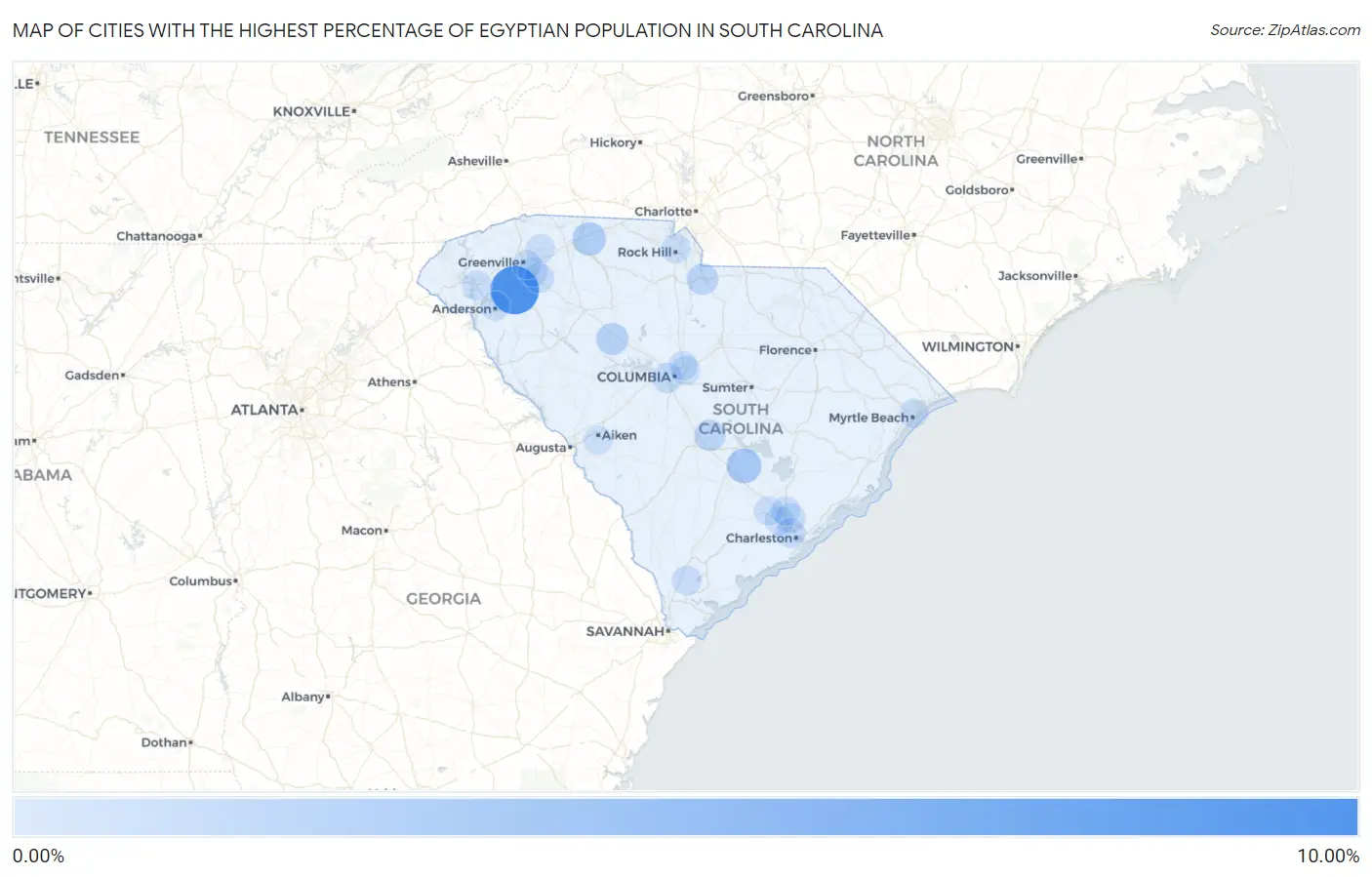Click the Dothan city label
The height and width of the screenshot is (877, 1372).
164,742
